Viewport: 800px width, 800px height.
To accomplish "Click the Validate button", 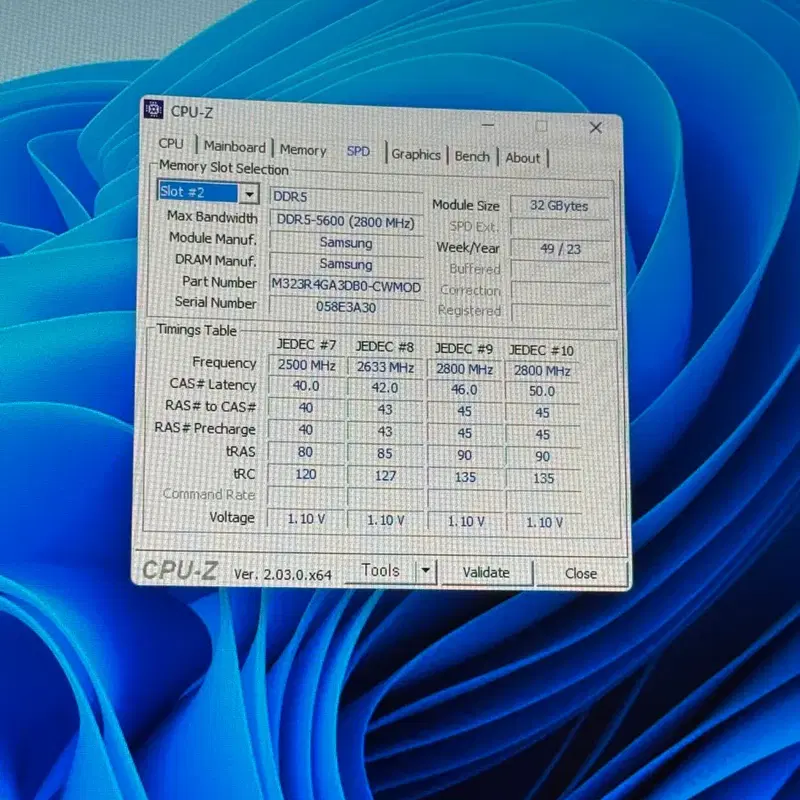I will 486,572.
